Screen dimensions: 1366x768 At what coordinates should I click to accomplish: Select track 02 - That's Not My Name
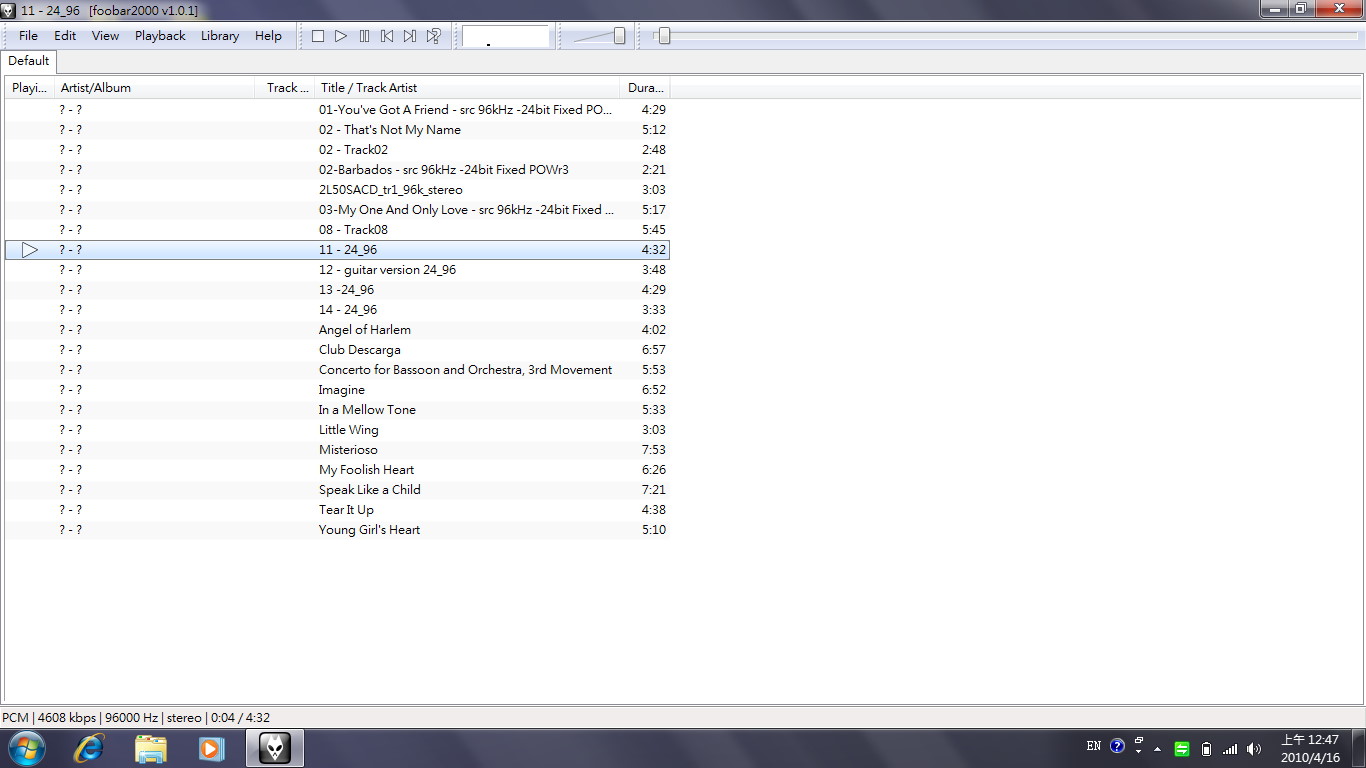coord(337,130)
